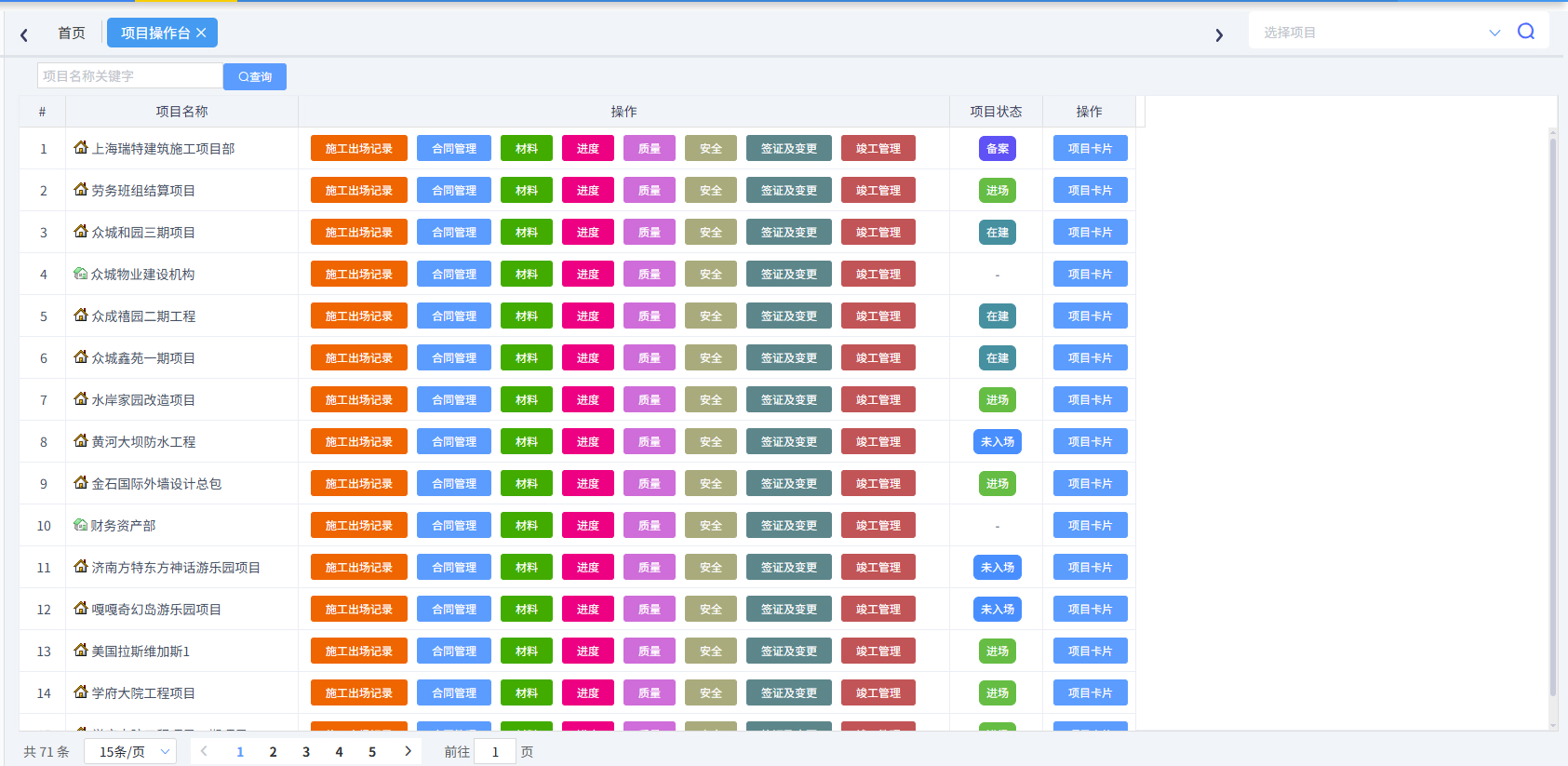Click the right chevron tab scroll arrow
This screenshot has height=766, width=1568.
pyautogui.click(x=1219, y=35)
